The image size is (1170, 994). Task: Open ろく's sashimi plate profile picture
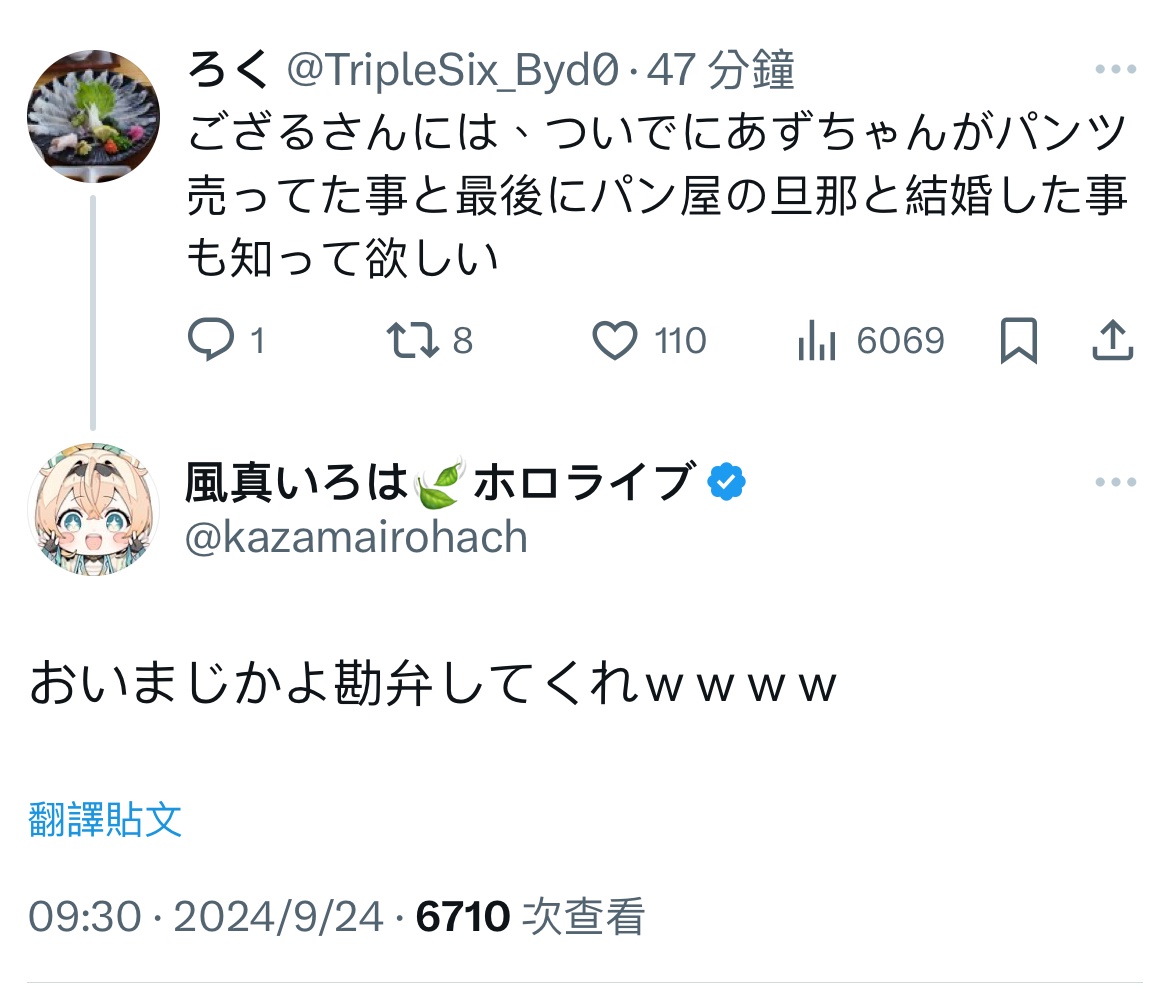(x=93, y=115)
